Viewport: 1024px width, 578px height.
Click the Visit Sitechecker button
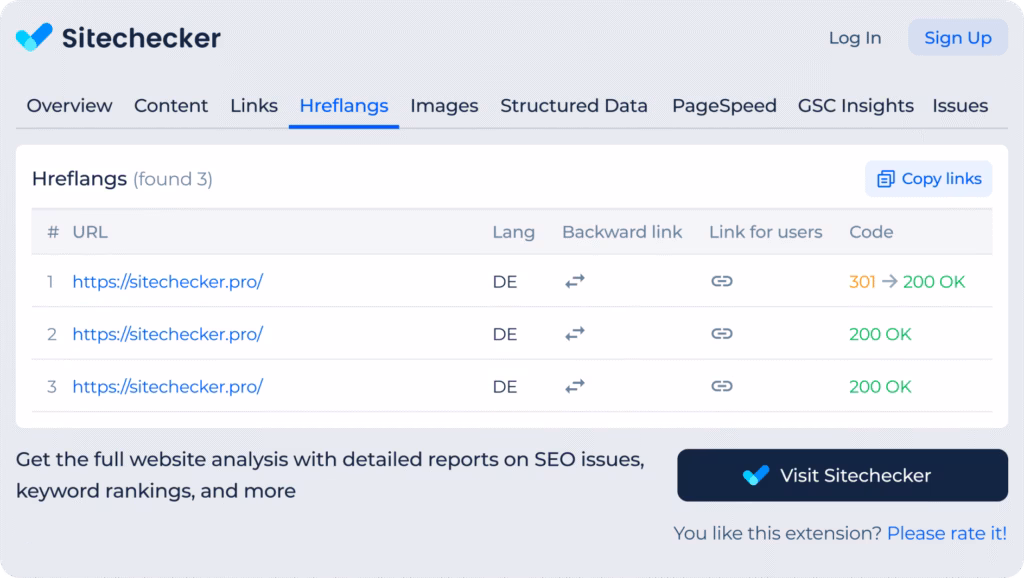[842, 474]
